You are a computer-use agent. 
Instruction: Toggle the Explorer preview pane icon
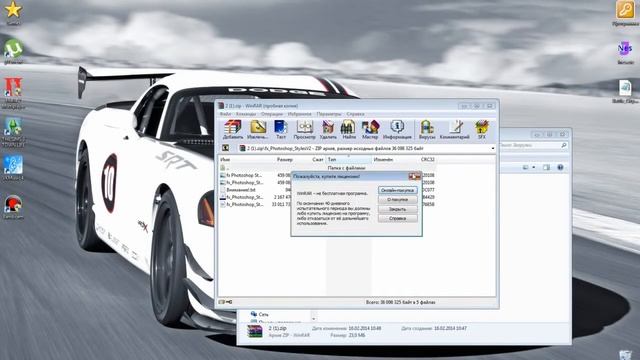coord(547,167)
